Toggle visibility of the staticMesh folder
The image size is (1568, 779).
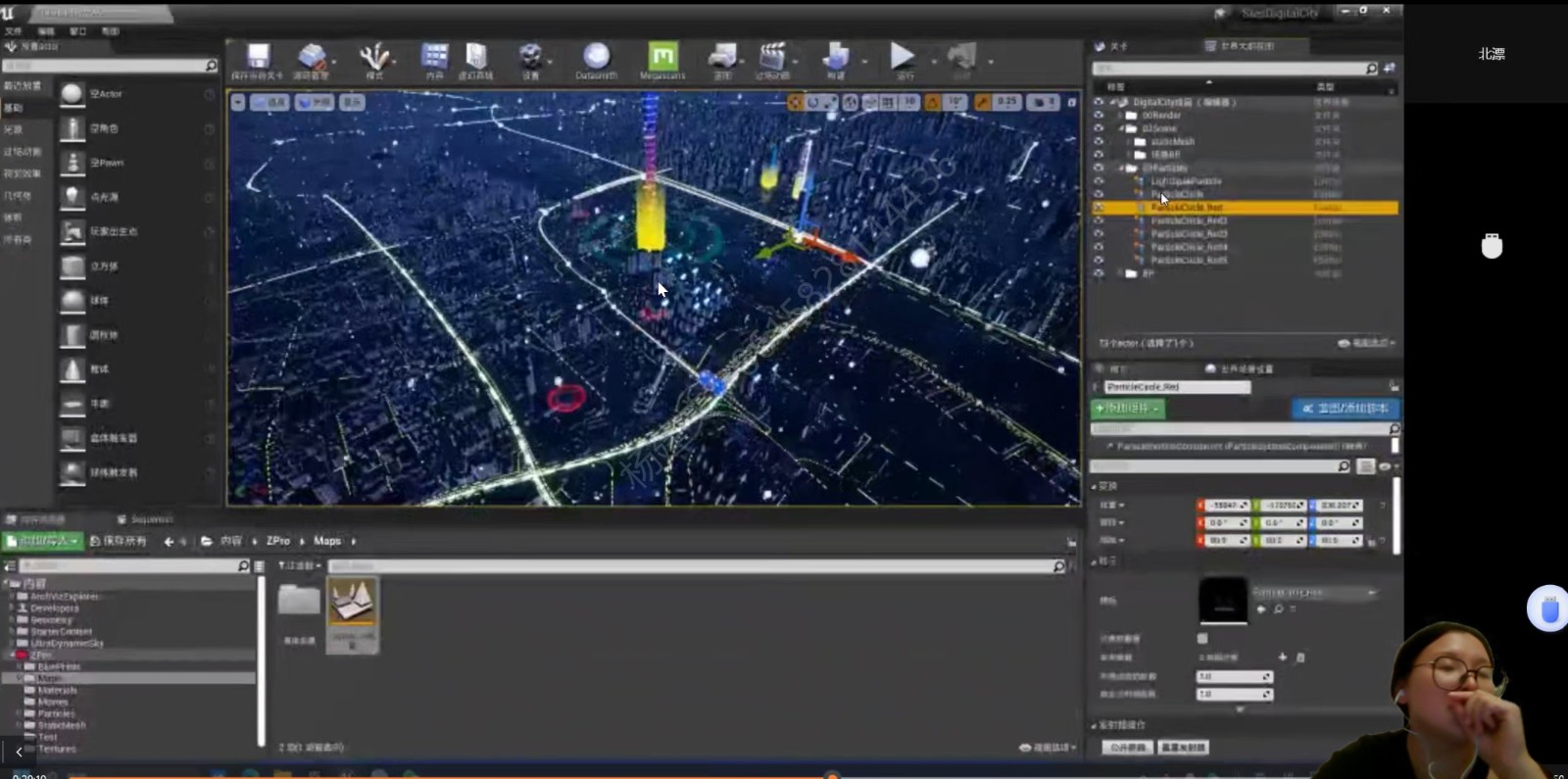[1099, 142]
